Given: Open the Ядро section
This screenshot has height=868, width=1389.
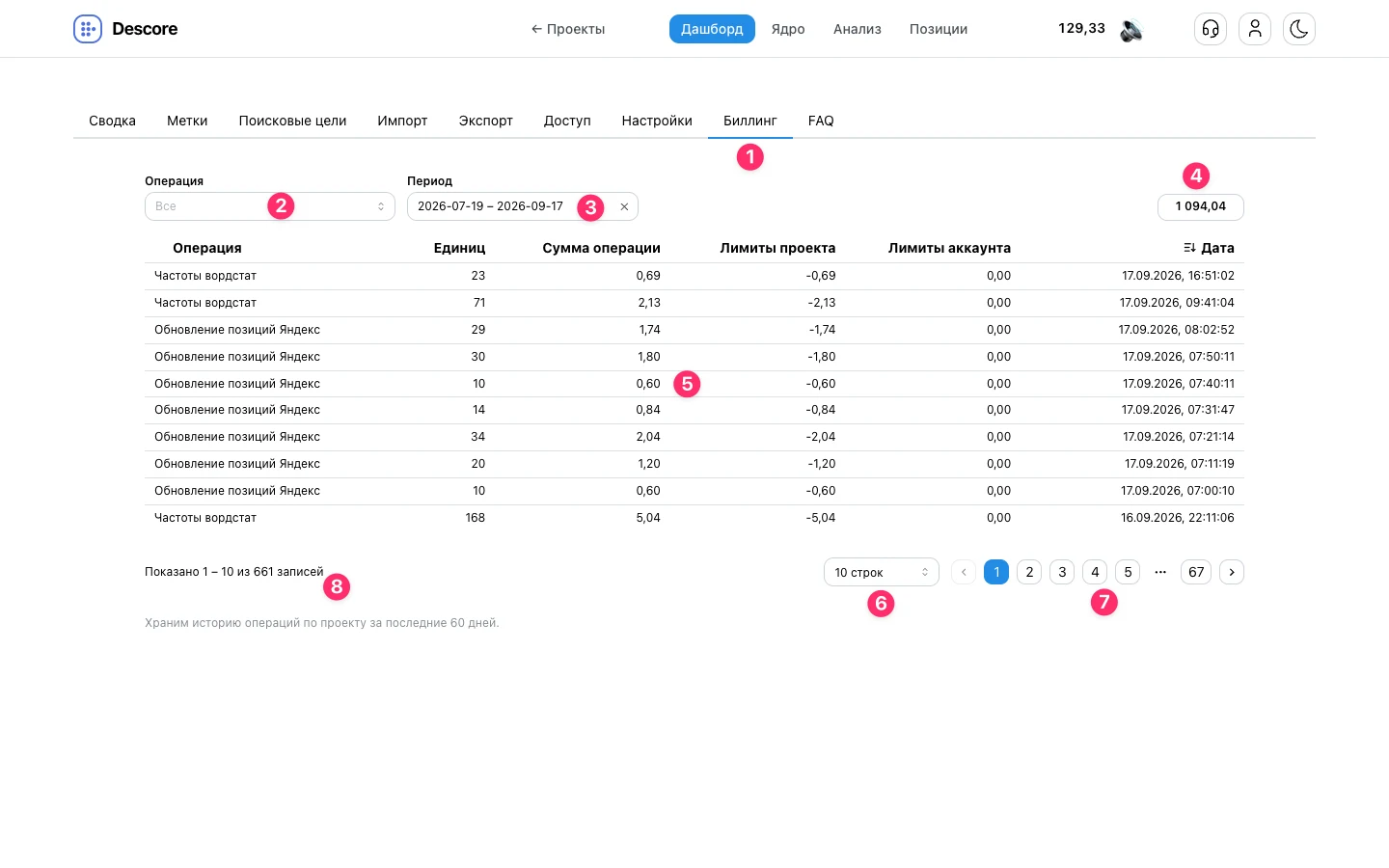Looking at the screenshot, I should [x=788, y=29].
